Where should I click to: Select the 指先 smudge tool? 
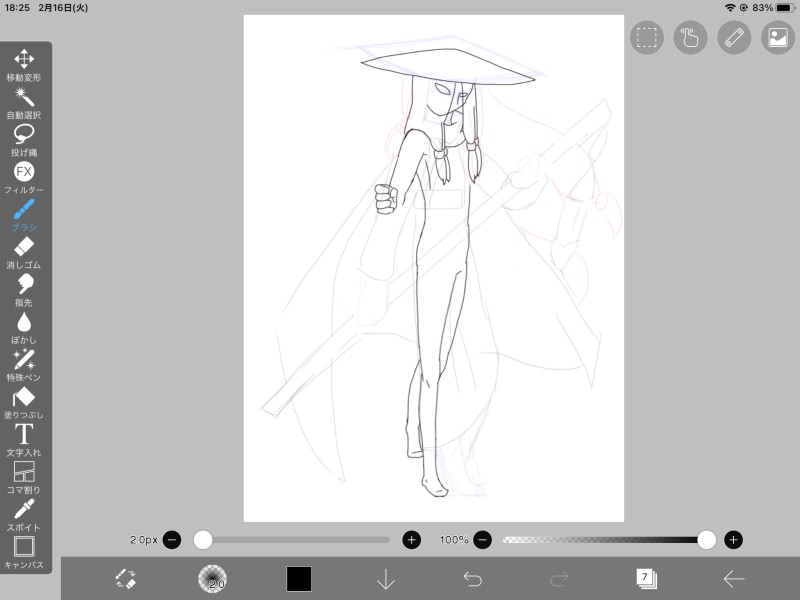(23, 290)
